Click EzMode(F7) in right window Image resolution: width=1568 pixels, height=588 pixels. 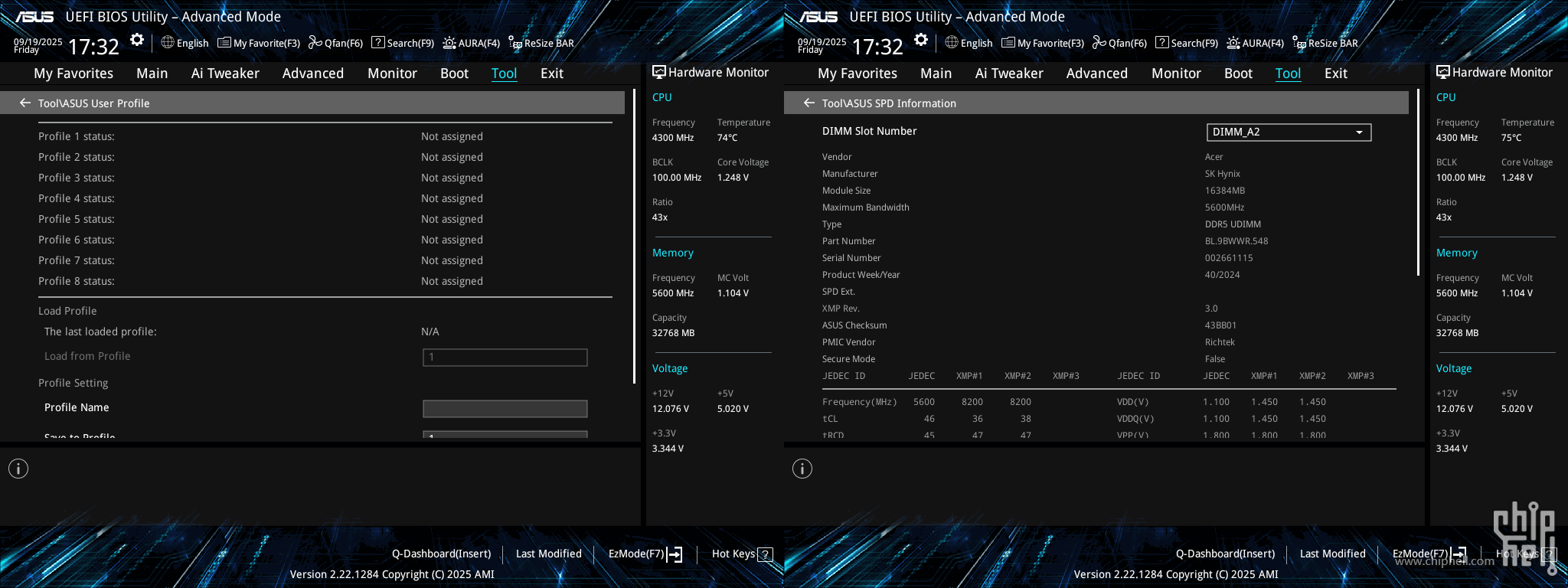point(1429,554)
